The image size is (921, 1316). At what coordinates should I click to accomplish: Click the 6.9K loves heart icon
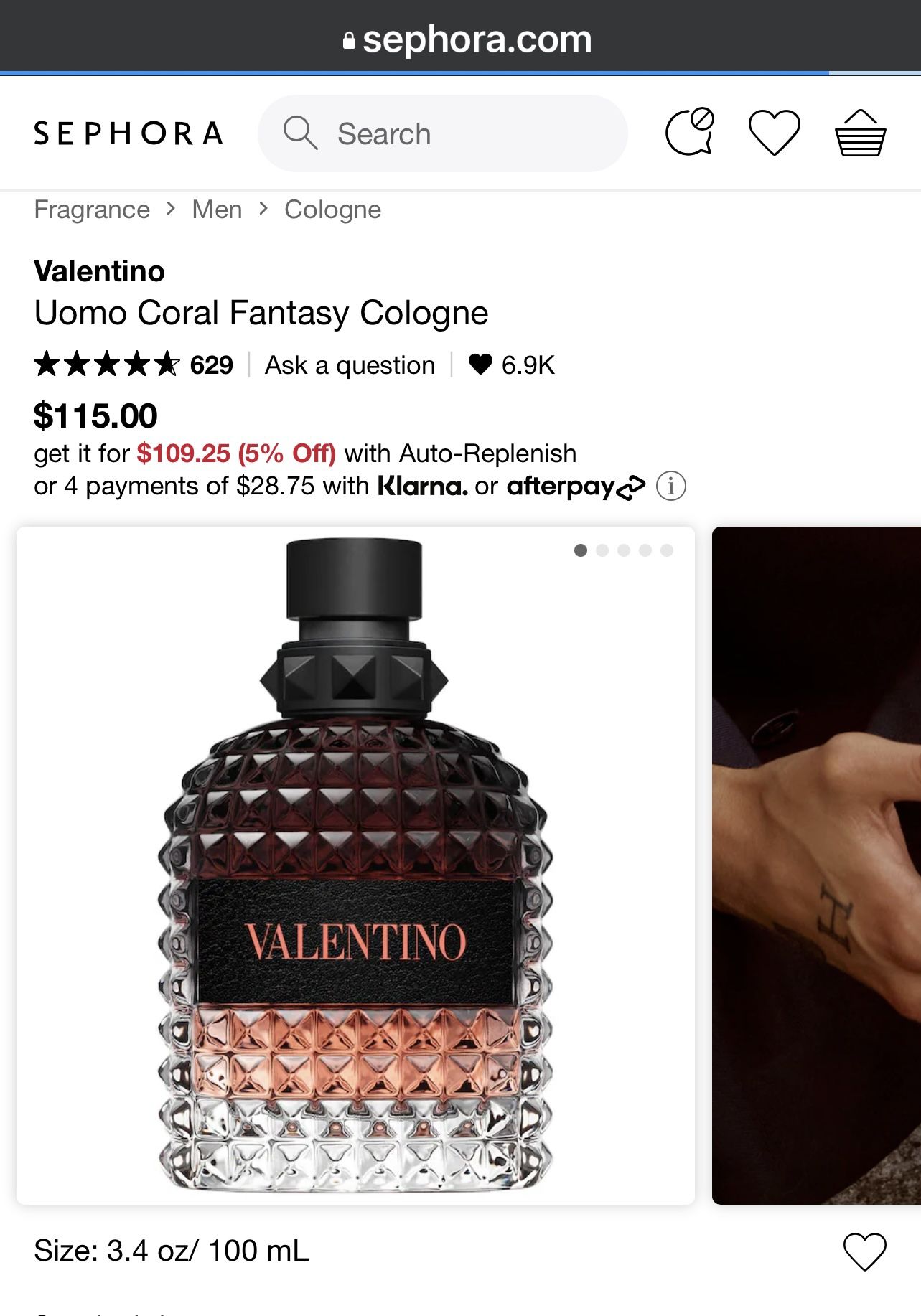480,365
